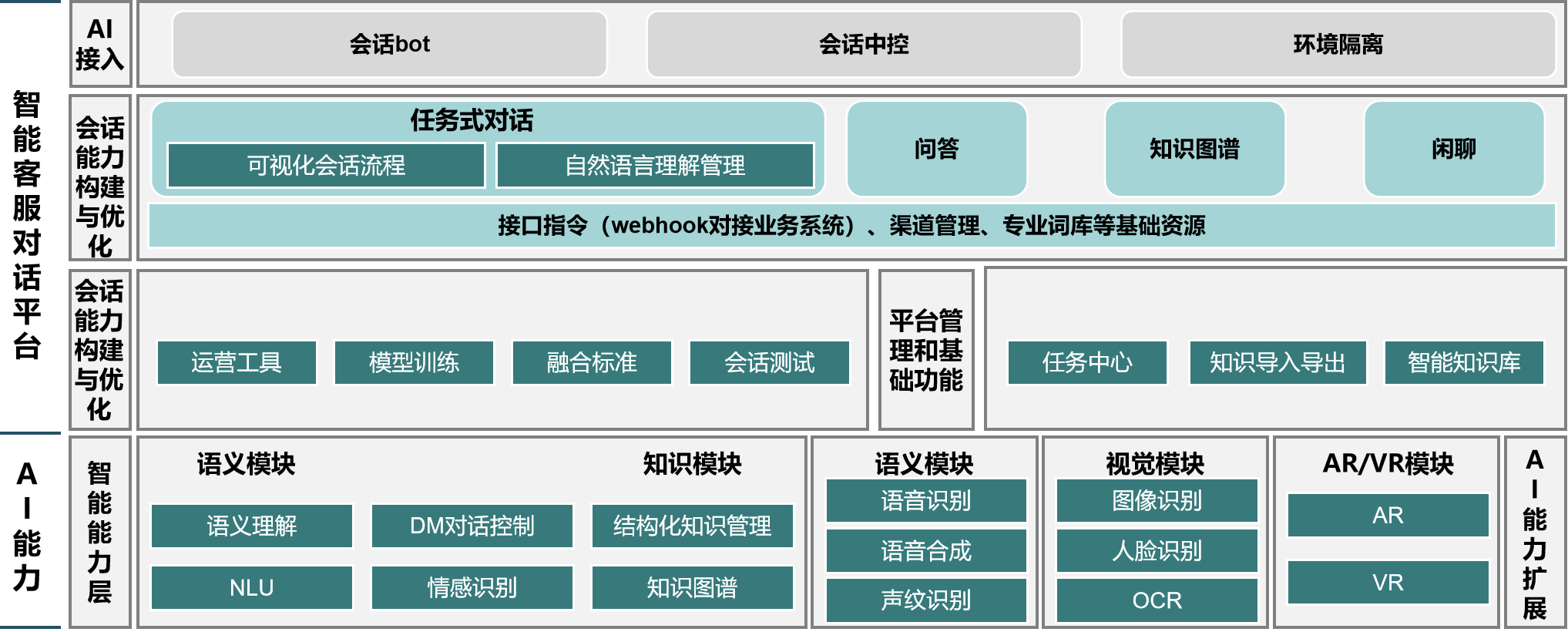Select the VR block
Viewport: 1568px width, 632px height.
(x=1388, y=582)
